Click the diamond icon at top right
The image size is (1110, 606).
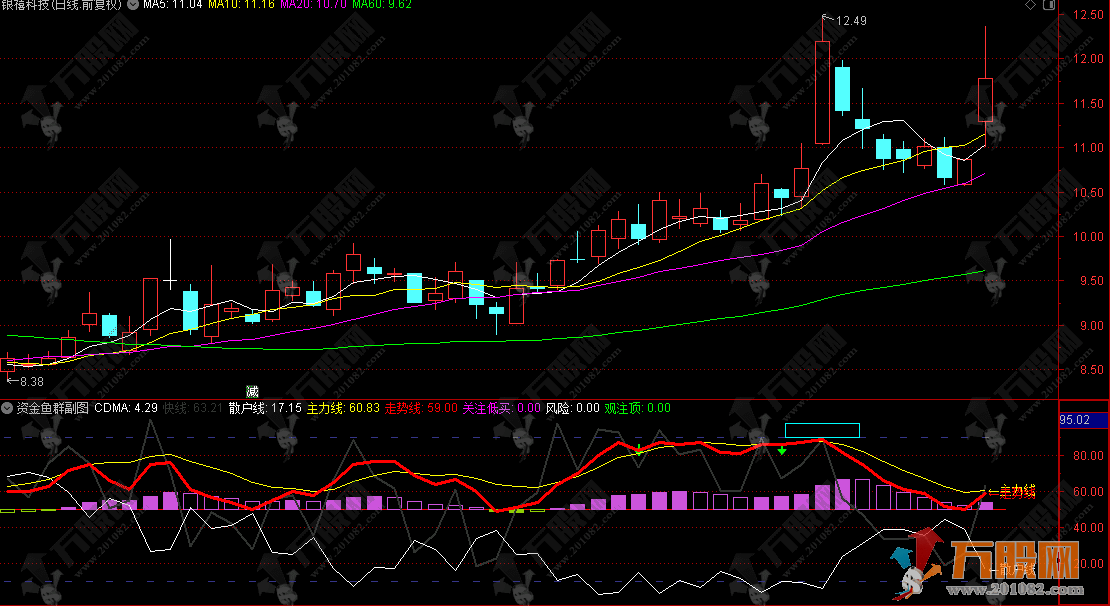1031,6
